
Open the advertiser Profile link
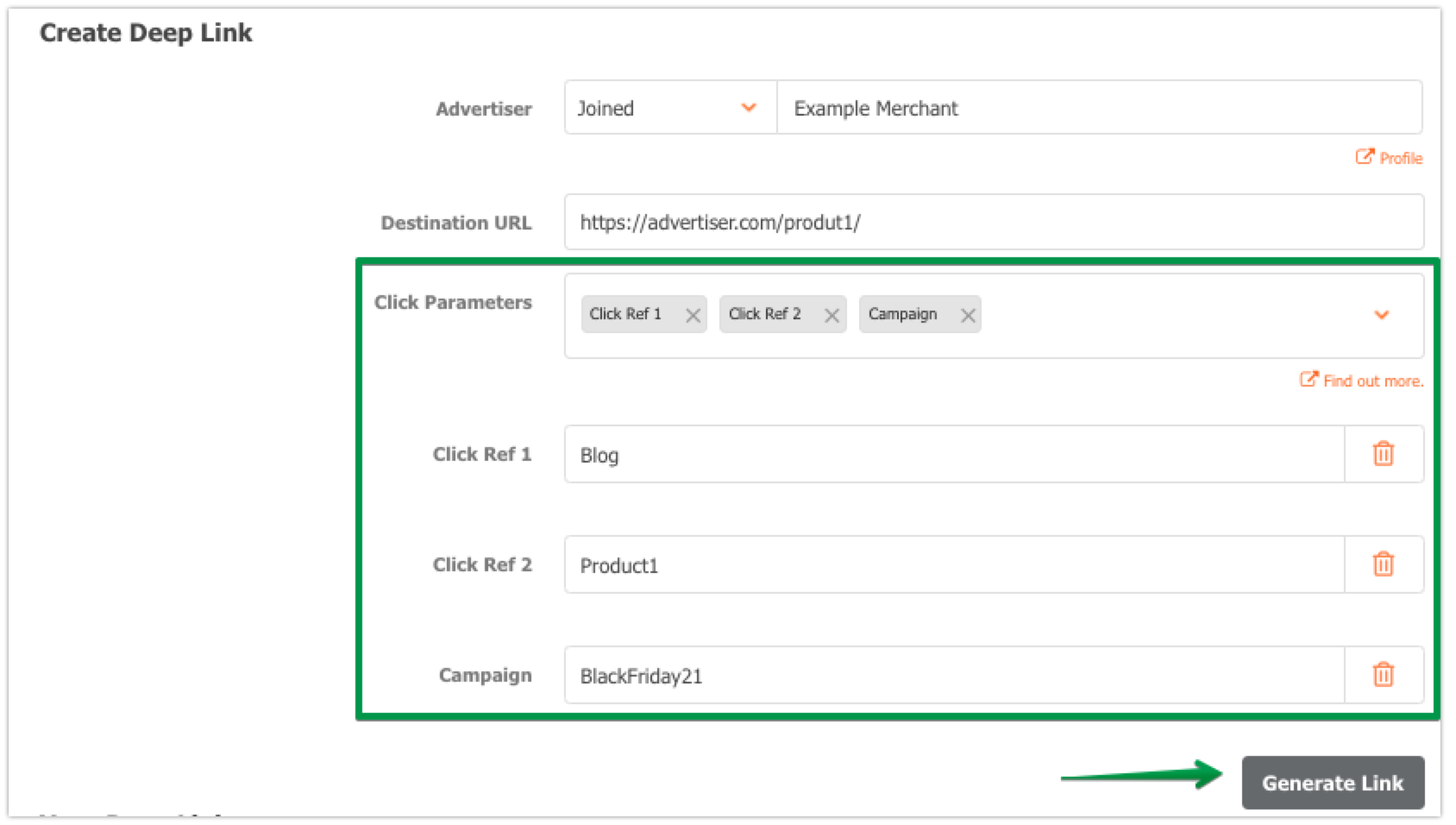click(1390, 158)
